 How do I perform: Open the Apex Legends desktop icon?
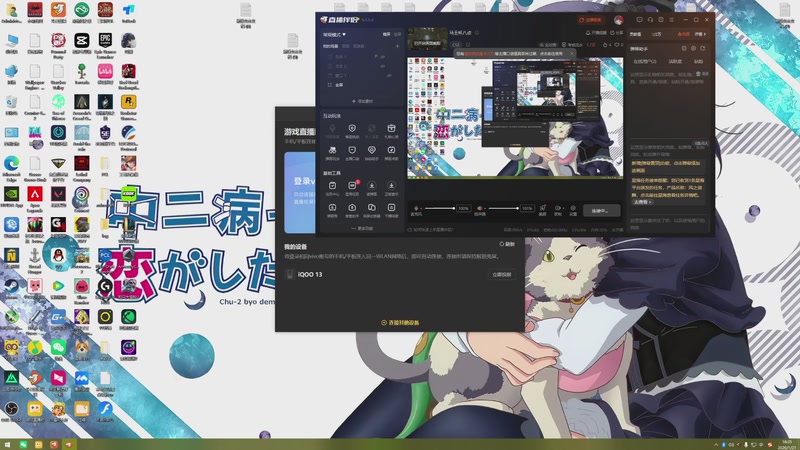(35, 198)
